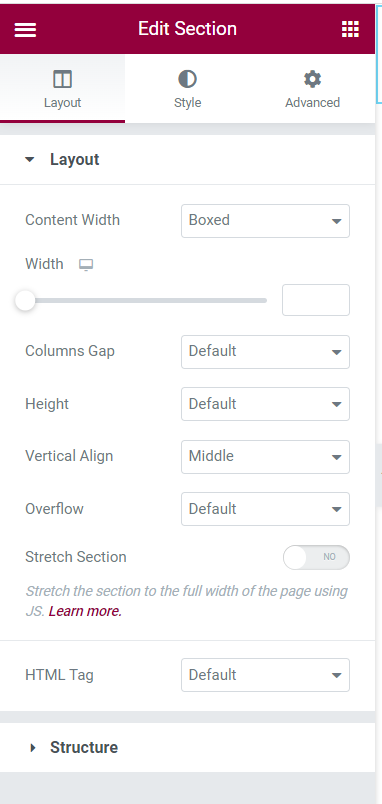Open the Overflow dropdown

[x=266, y=509]
